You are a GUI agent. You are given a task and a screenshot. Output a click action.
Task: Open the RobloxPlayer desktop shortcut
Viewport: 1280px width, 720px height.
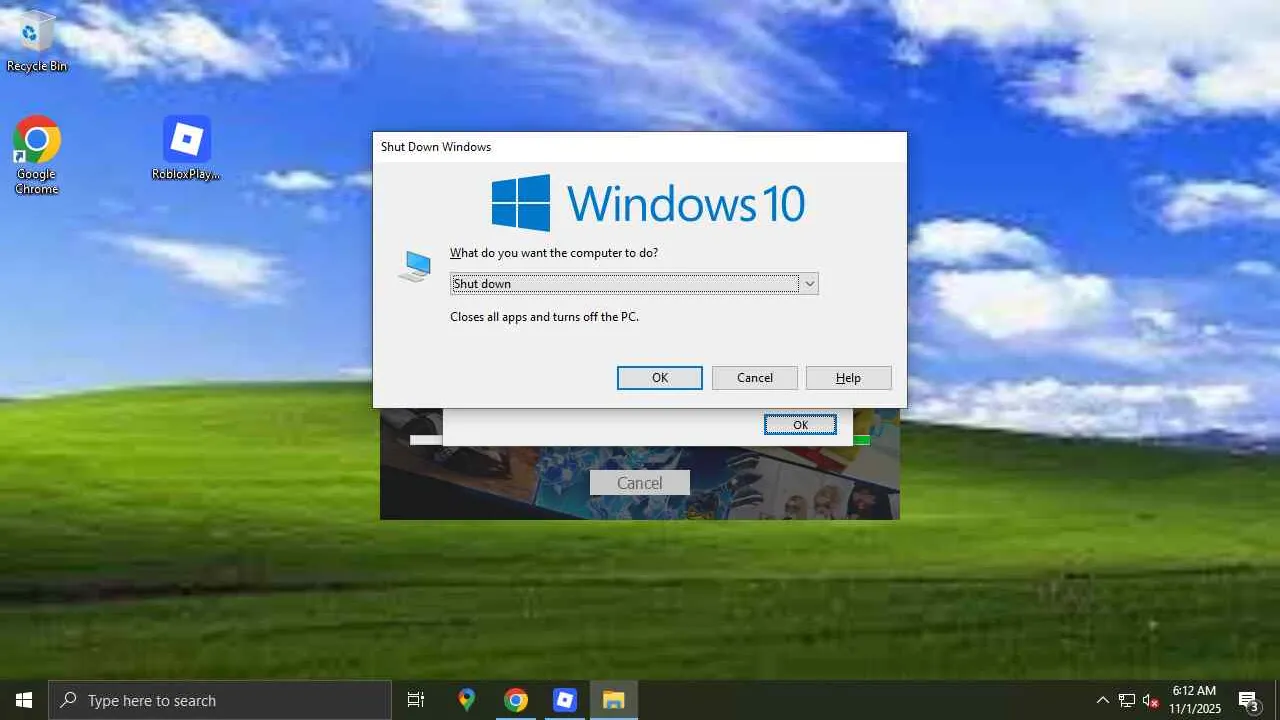click(x=186, y=148)
